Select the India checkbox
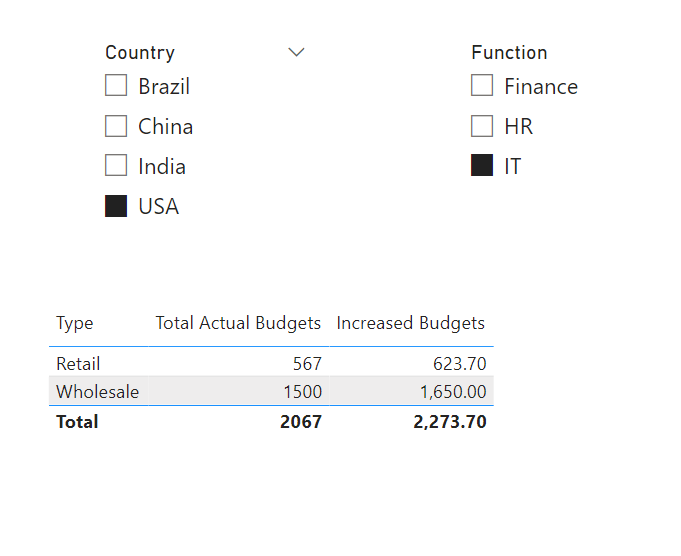Image resolution: width=681 pixels, height=556 pixels. (116, 165)
